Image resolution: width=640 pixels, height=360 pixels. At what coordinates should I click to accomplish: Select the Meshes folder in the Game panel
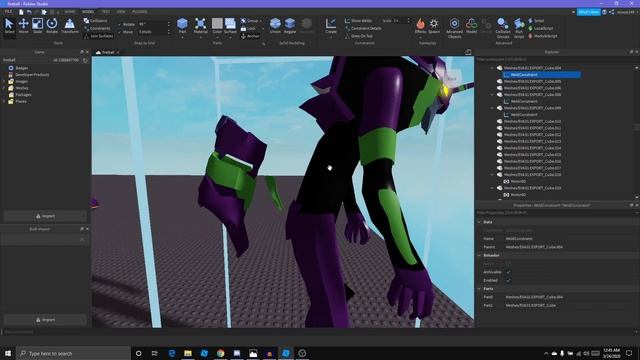pos(22,88)
